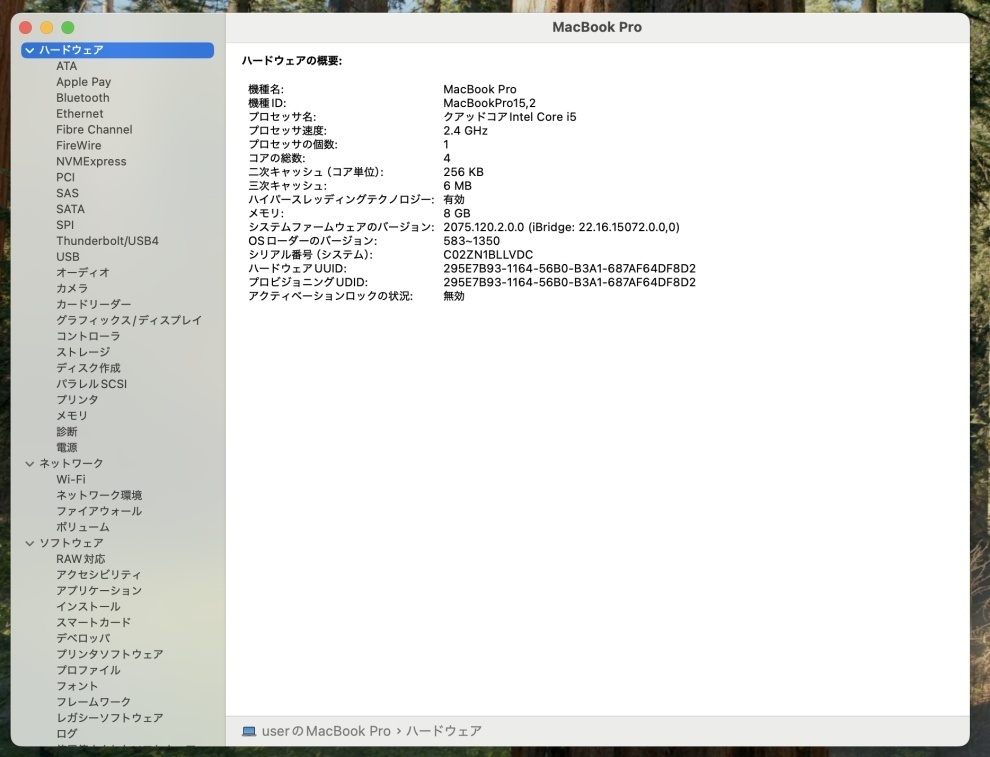Select ログ in the sidebar
The image size is (990, 757).
66,734
